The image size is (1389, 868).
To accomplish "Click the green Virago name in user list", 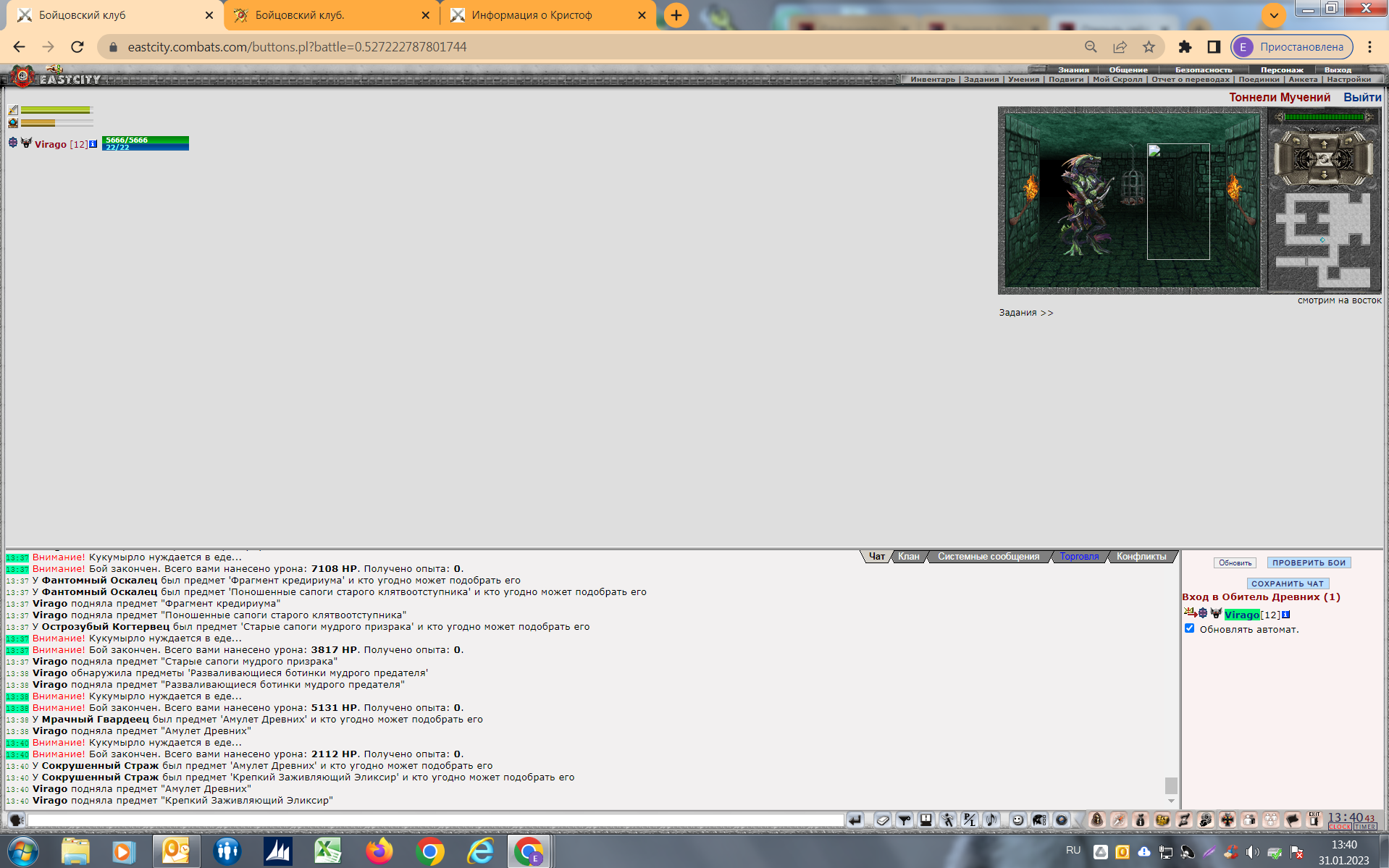I will point(1241,615).
